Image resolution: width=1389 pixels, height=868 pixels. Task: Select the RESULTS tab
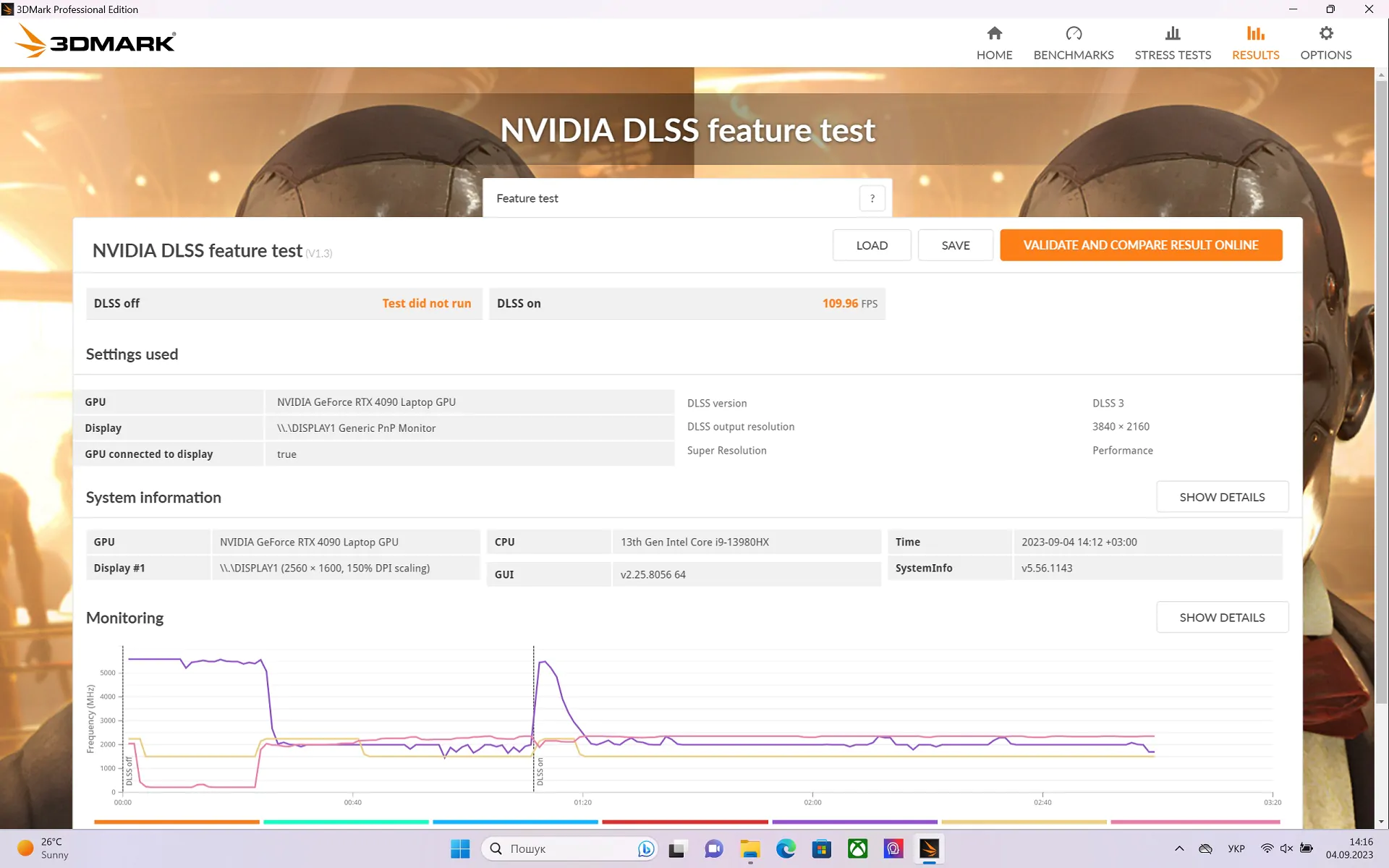click(x=1255, y=43)
